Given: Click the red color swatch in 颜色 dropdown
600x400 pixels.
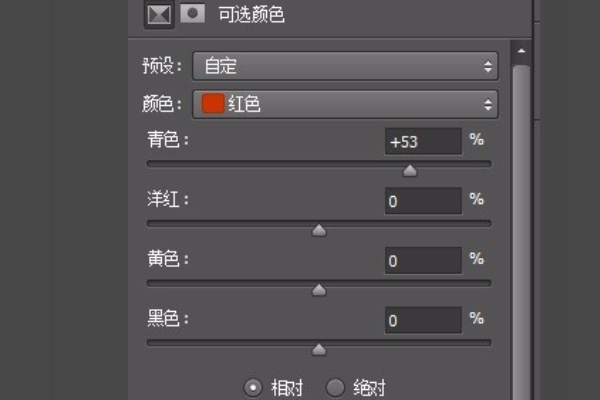Looking at the screenshot, I should pos(213,104).
